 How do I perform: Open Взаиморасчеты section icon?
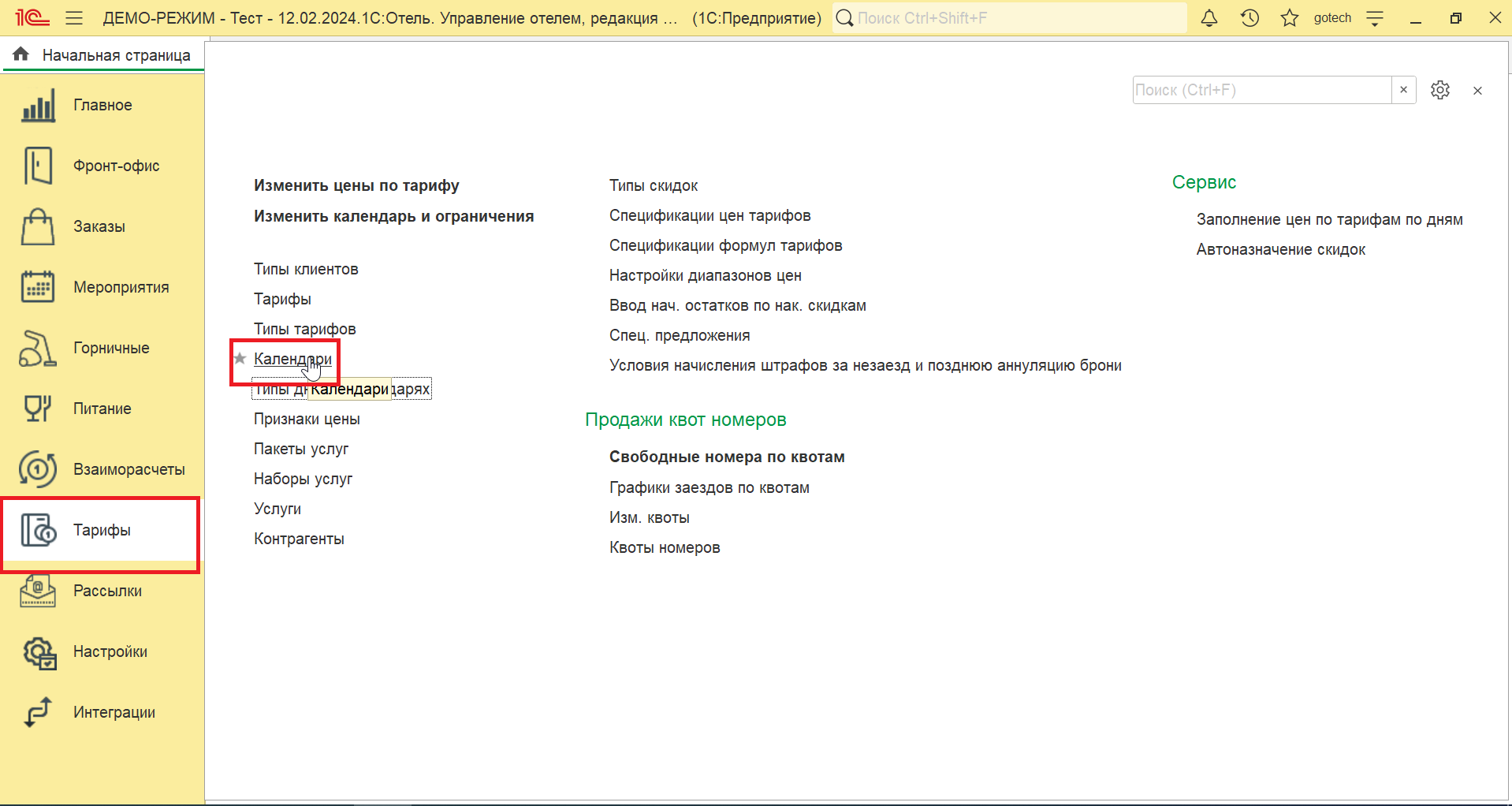(38, 469)
